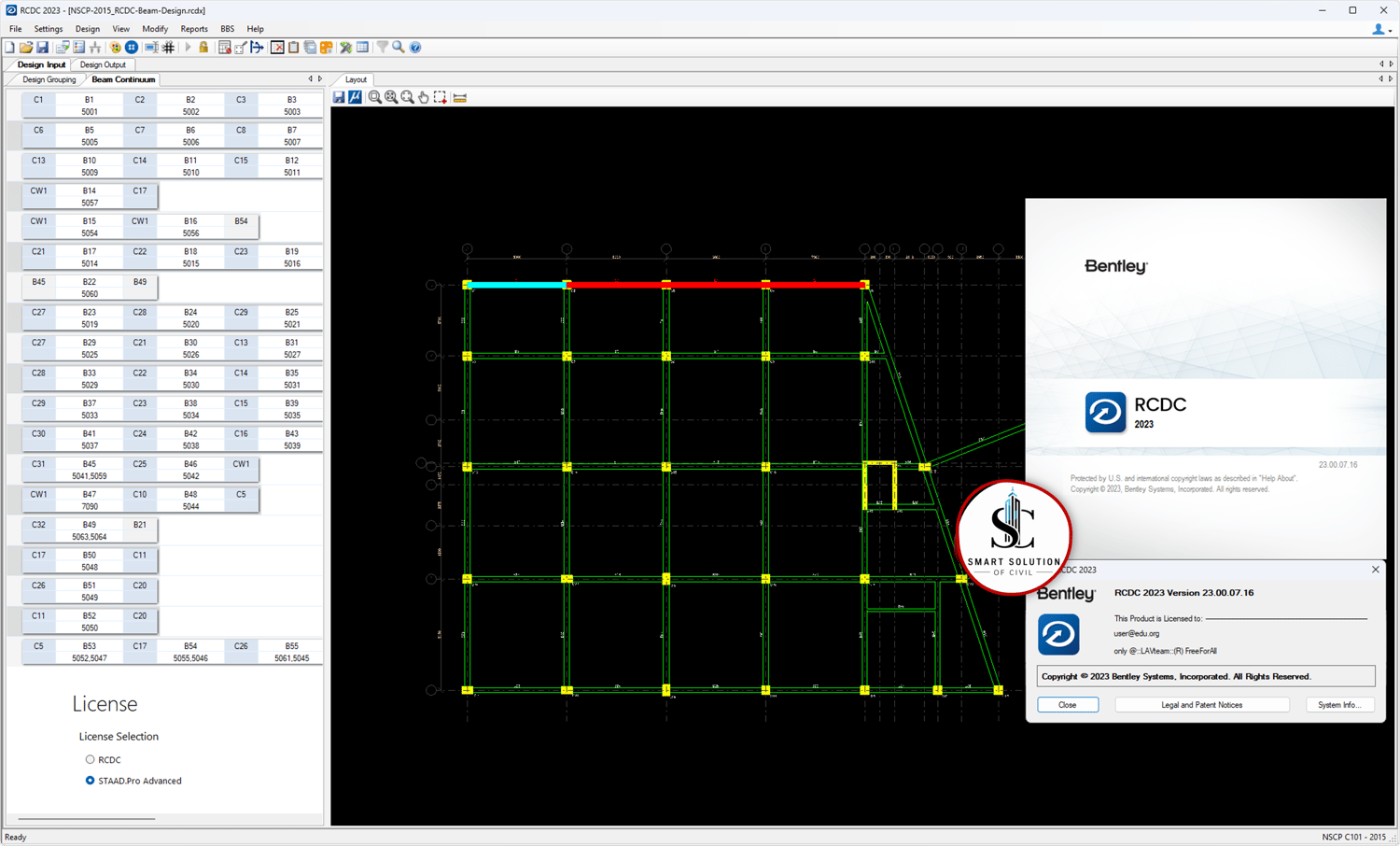Viewport: 1400px width, 846px height.
Task: Select beam B47 7090 in the list
Action: coord(90,501)
